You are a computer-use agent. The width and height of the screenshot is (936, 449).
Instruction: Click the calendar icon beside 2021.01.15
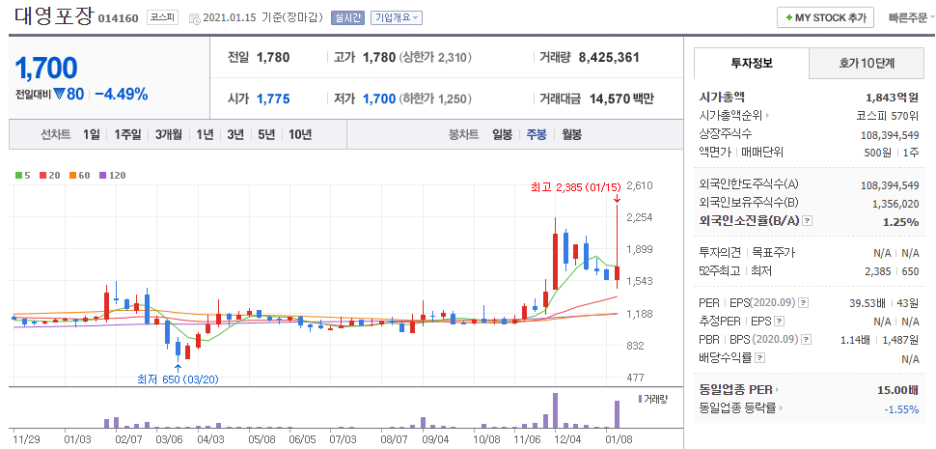click(195, 19)
